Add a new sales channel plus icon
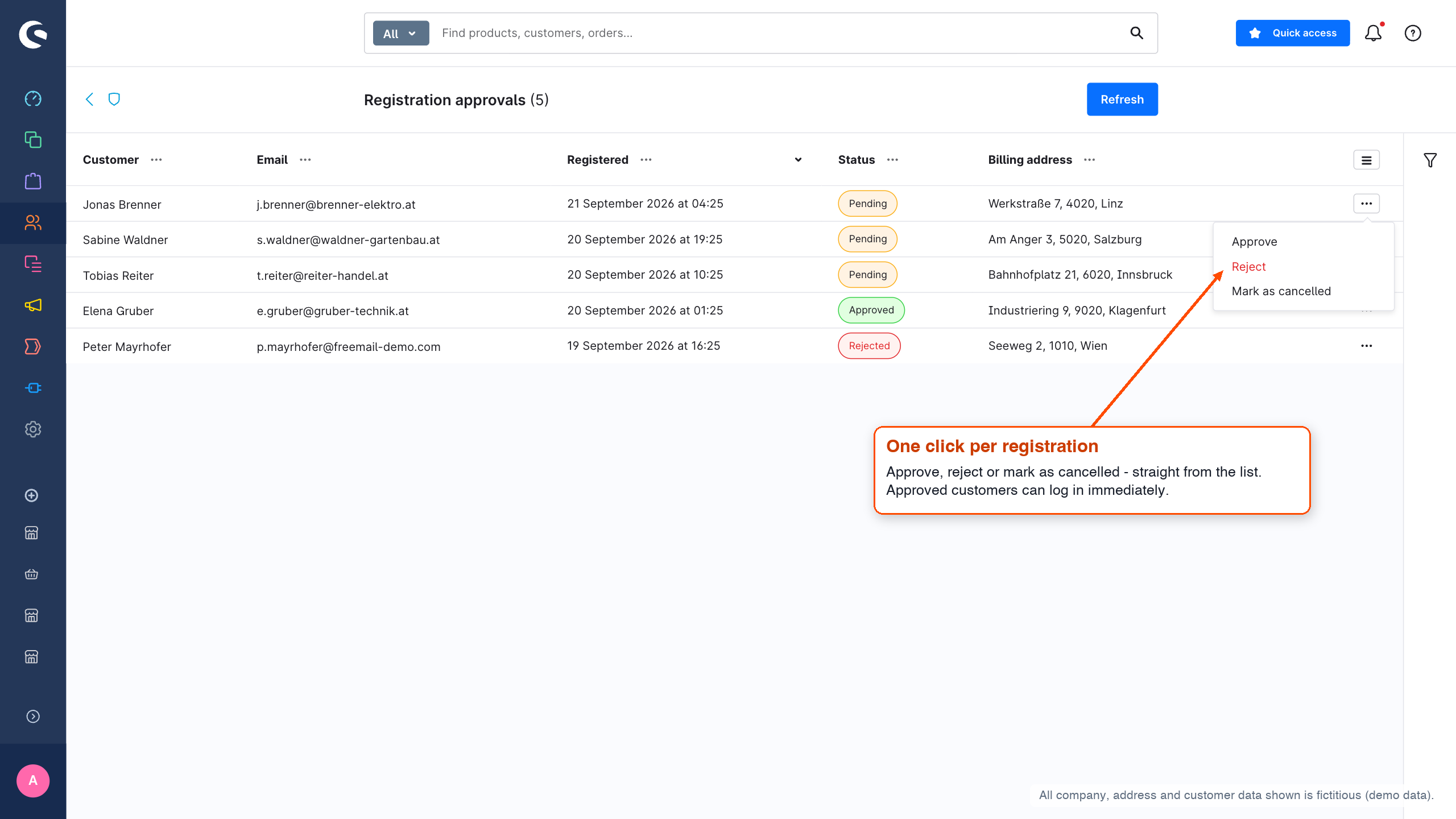 pyautogui.click(x=32, y=495)
